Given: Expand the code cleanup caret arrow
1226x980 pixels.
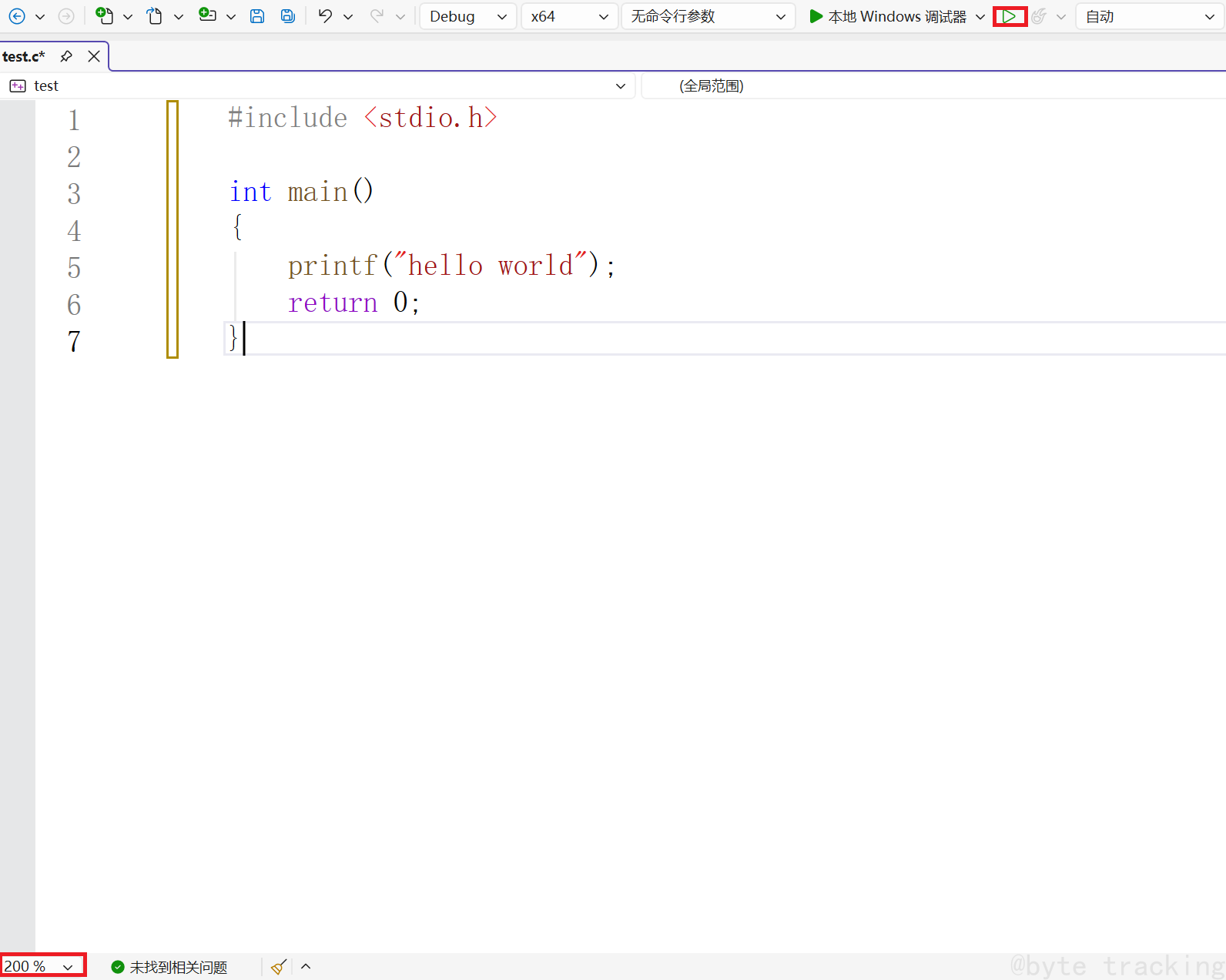Looking at the screenshot, I should [x=306, y=967].
